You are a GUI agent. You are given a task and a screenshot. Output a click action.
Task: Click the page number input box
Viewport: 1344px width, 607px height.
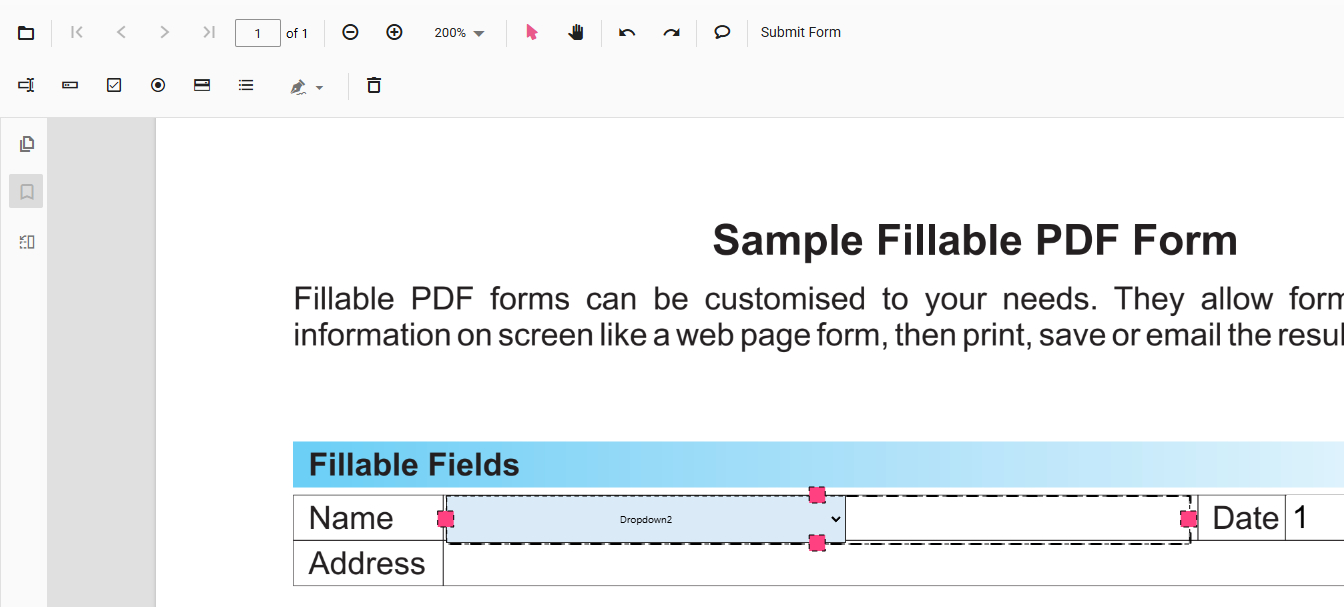(x=258, y=33)
